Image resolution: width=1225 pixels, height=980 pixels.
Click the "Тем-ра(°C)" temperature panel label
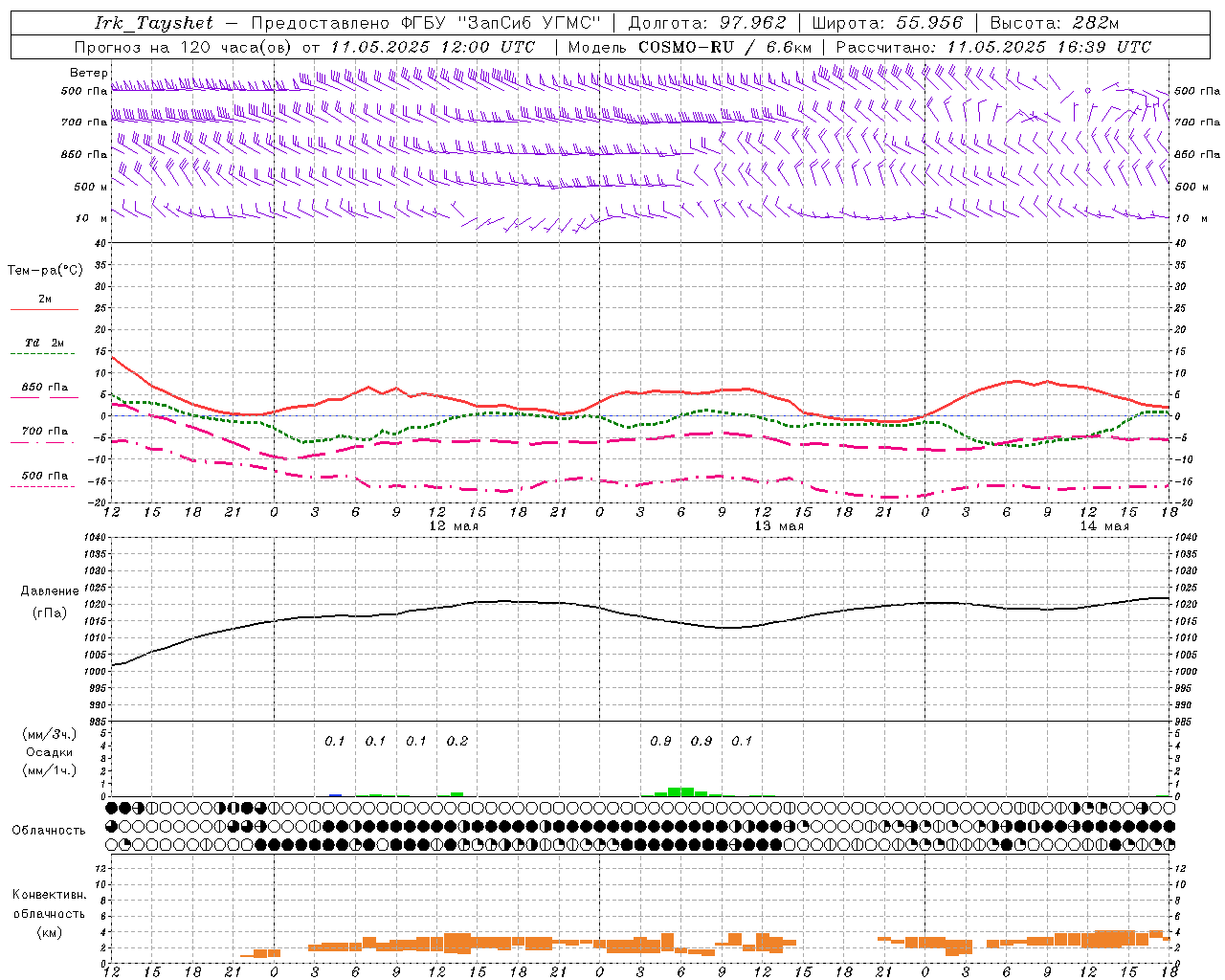[45, 270]
